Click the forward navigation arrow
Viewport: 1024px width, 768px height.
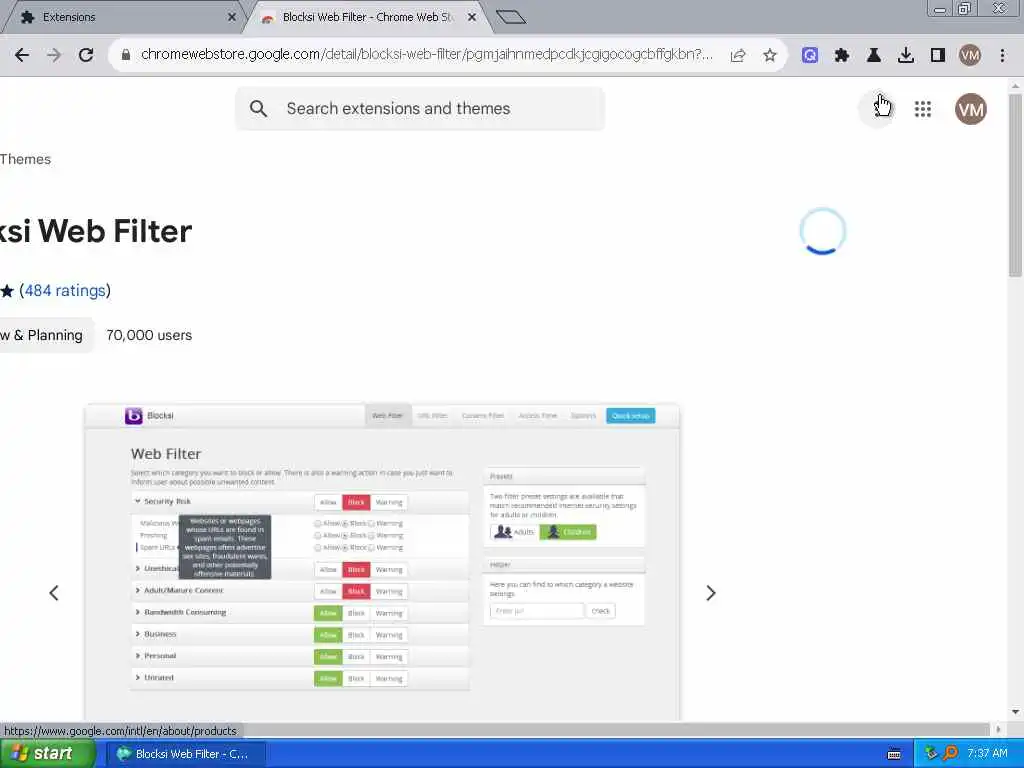click(54, 55)
